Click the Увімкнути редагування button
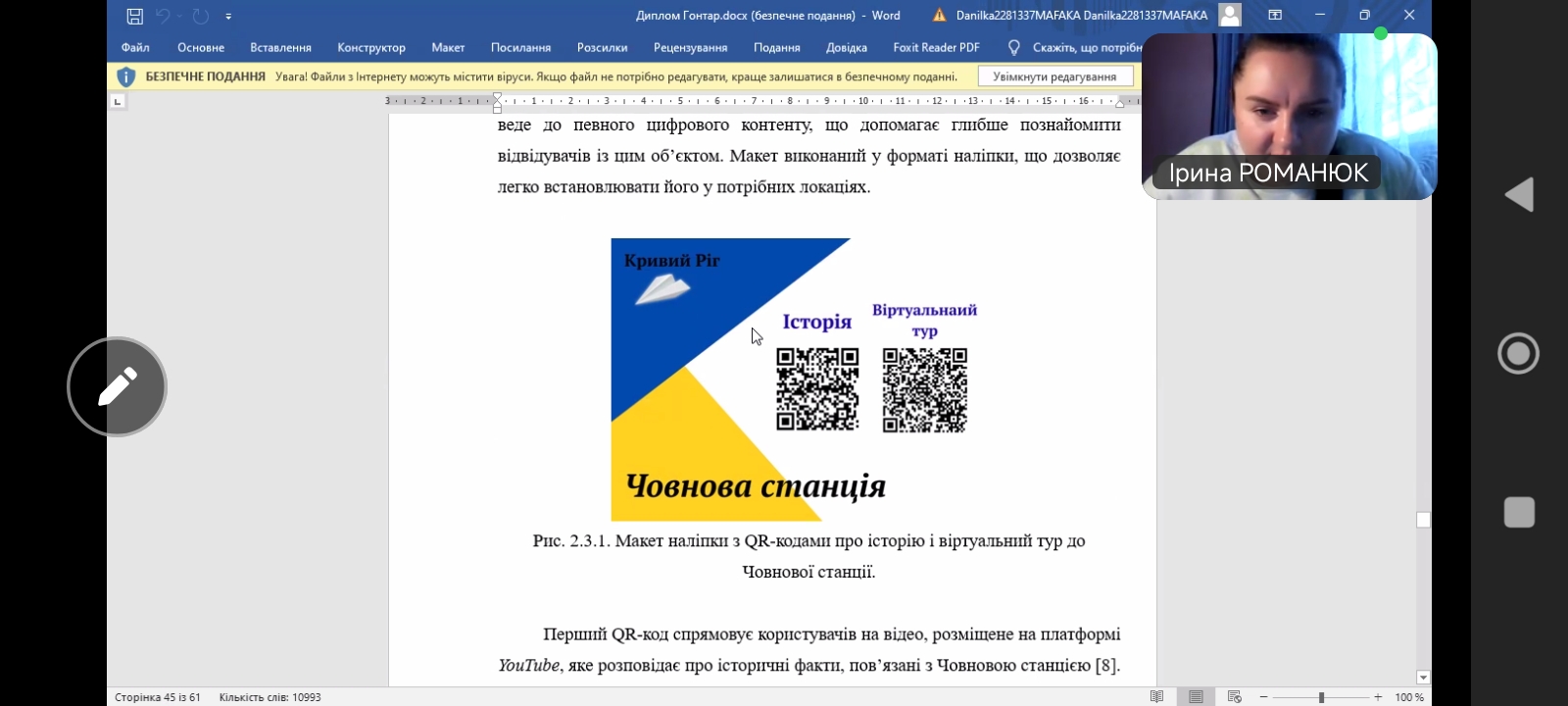This screenshot has height=706, width=1568. pyautogui.click(x=1054, y=76)
